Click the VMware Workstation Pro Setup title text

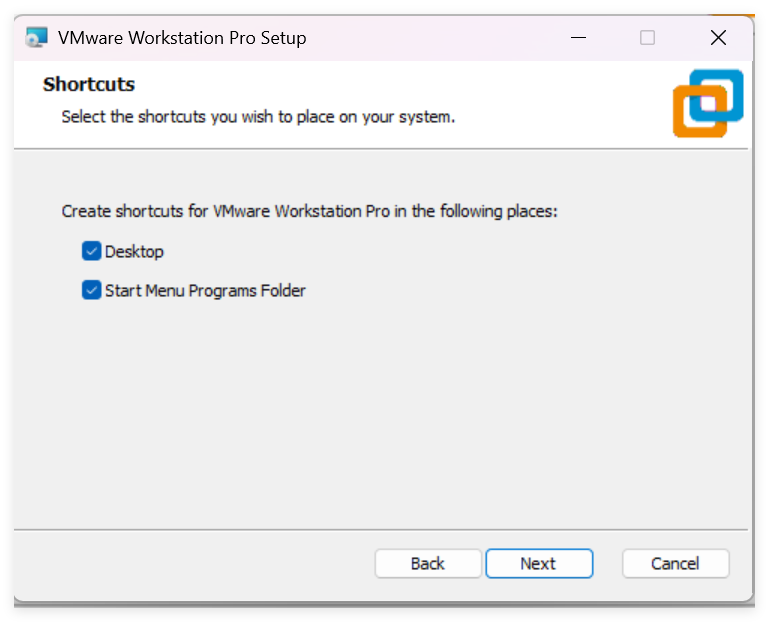click(x=182, y=38)
